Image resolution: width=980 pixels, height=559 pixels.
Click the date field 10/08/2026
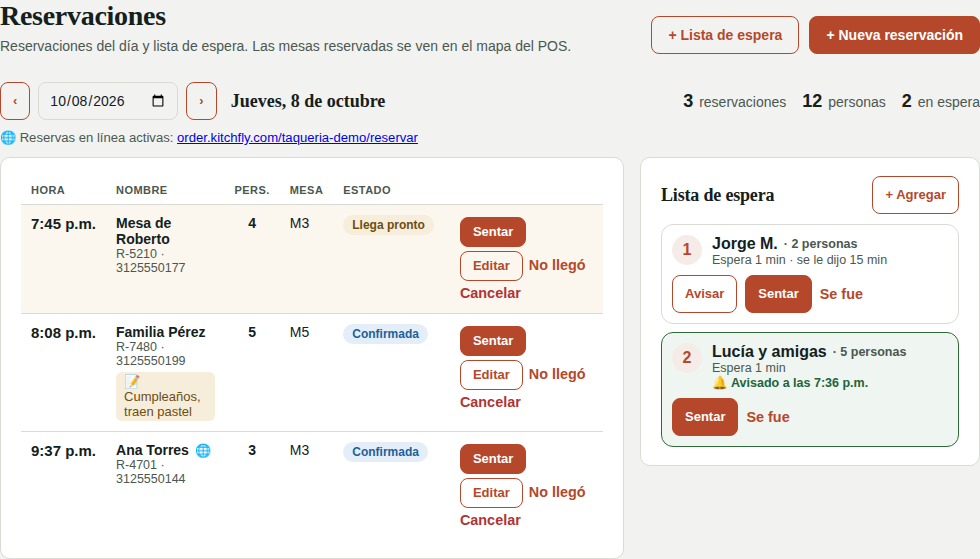point(108,101)
